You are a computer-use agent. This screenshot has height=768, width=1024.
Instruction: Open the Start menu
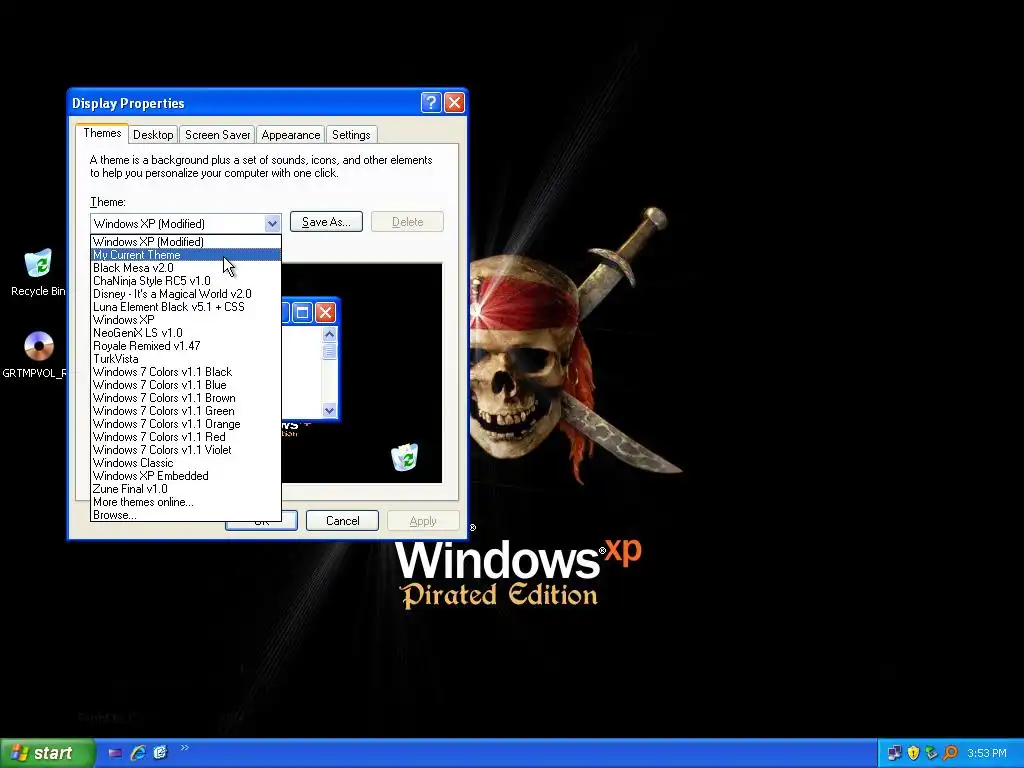point(47,753)
